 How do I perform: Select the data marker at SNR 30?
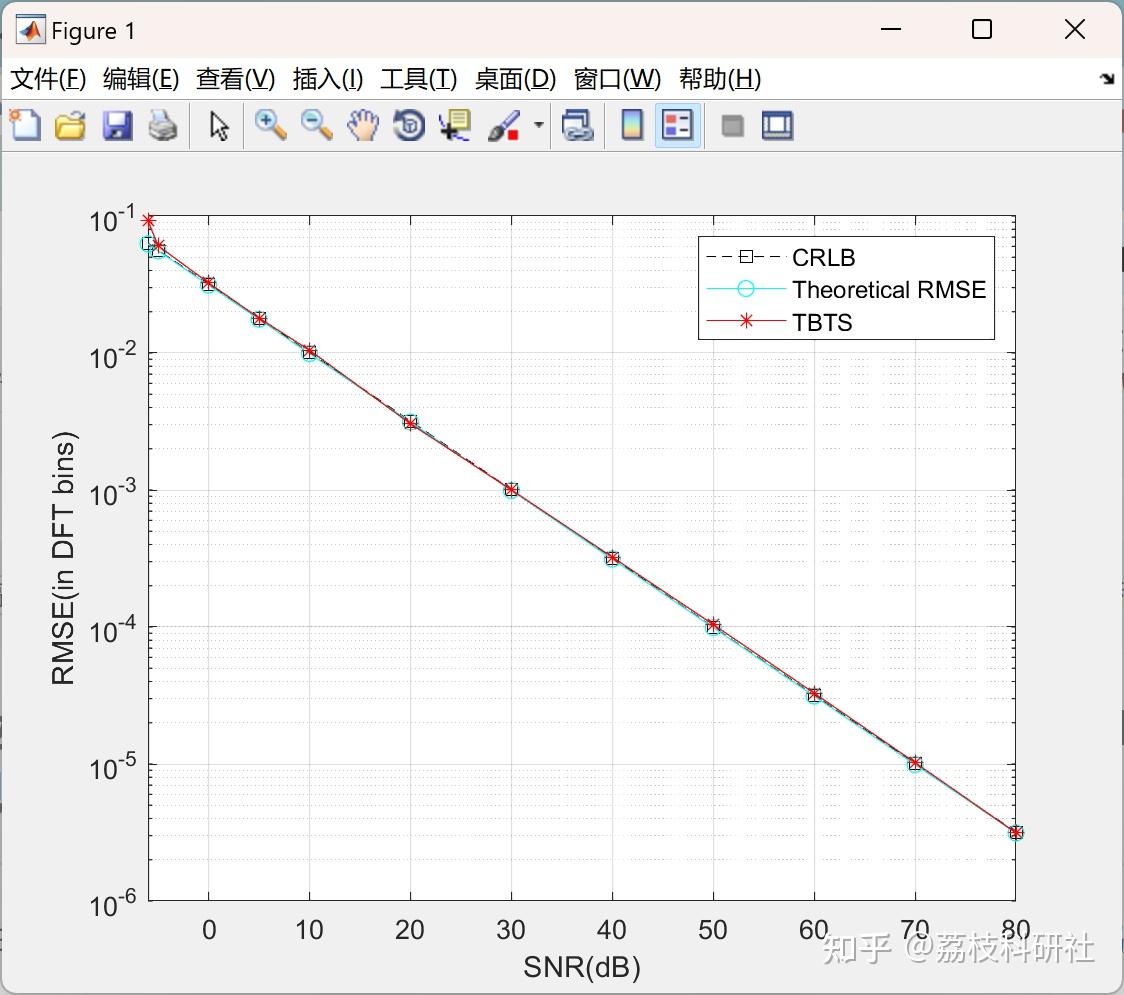[511, 490]
